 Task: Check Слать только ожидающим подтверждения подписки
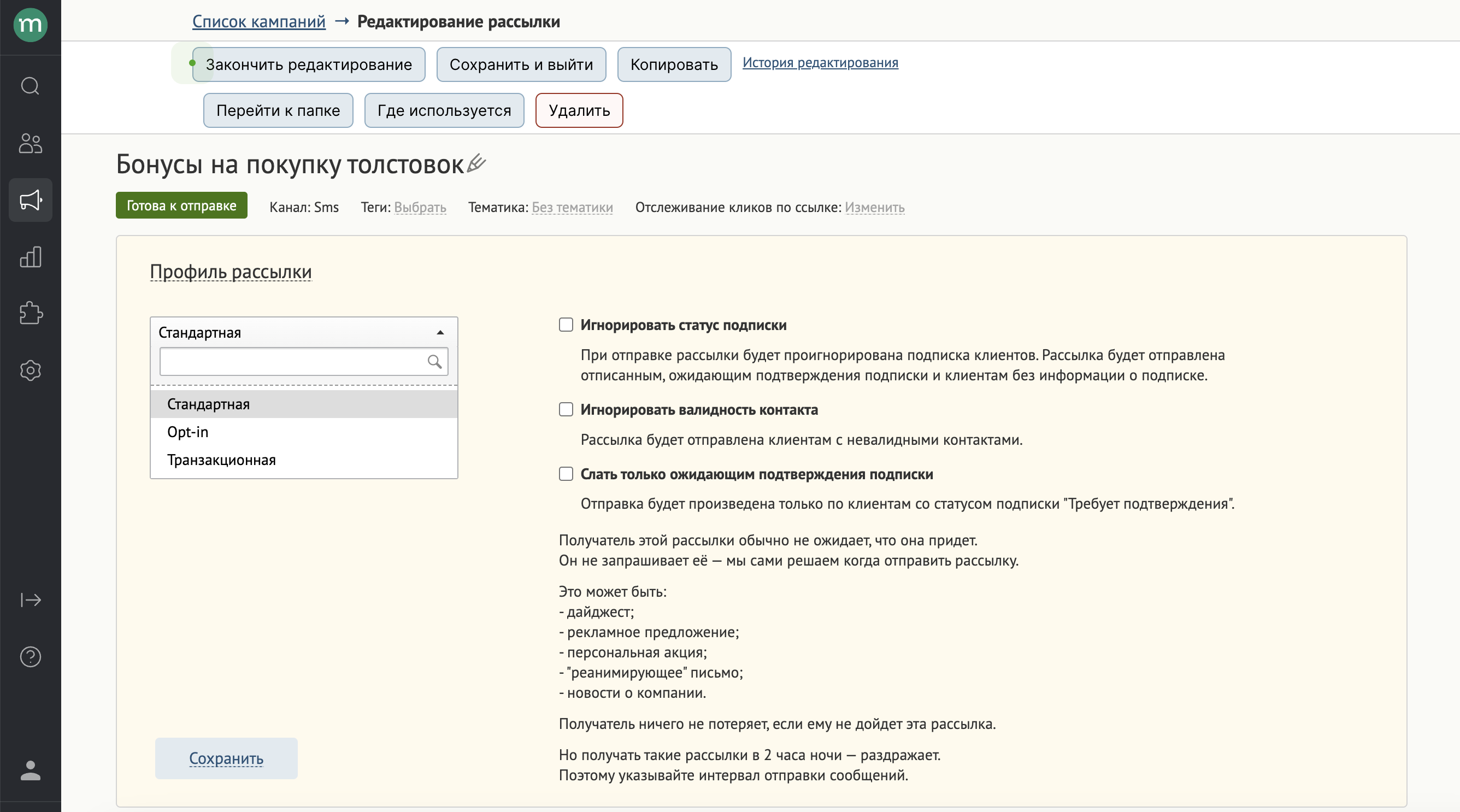[566, 474]
